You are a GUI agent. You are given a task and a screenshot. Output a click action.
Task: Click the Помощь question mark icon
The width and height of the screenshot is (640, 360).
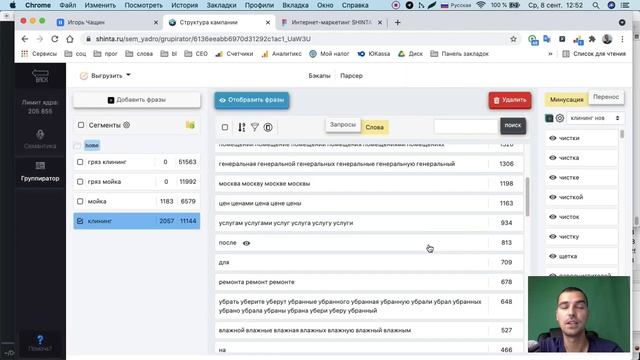pyautogui.click(x=40, y=340)
